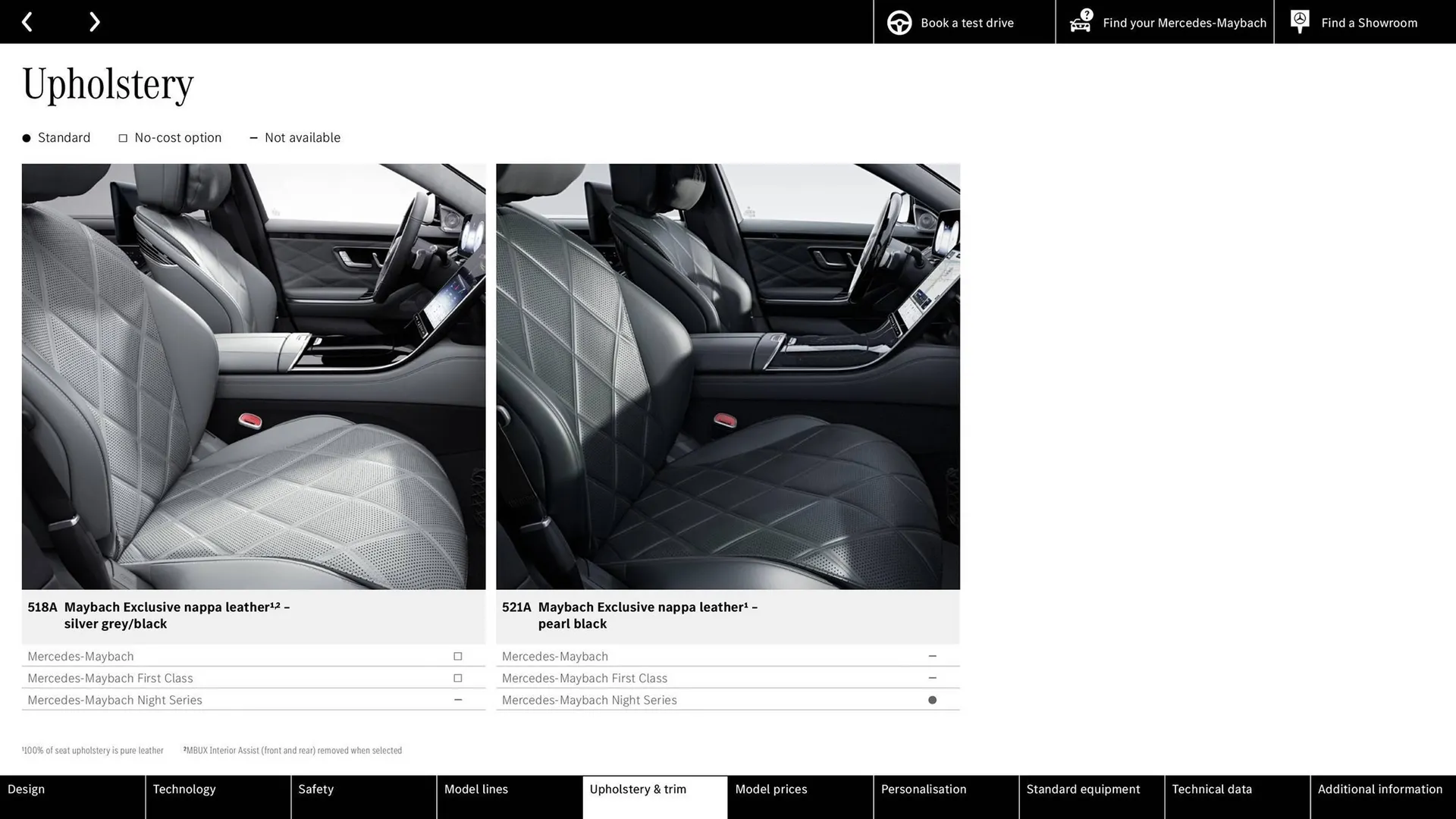
Task: Go to the previous page arrow
Action: 27,22
